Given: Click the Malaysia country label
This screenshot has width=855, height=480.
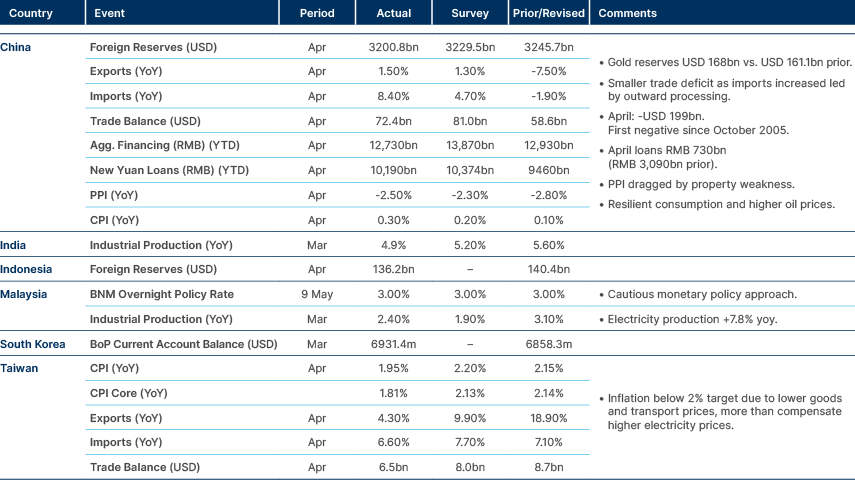Looking at the screenshot, I should [x=24, y=294].
